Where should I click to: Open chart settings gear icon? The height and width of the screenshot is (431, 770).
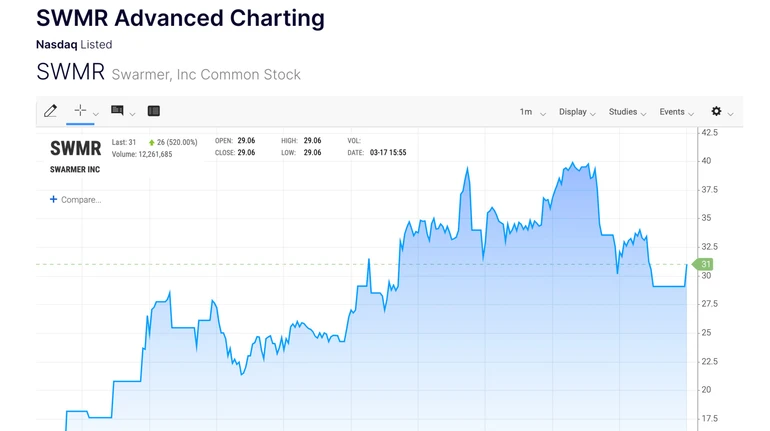tap(716, 112)
